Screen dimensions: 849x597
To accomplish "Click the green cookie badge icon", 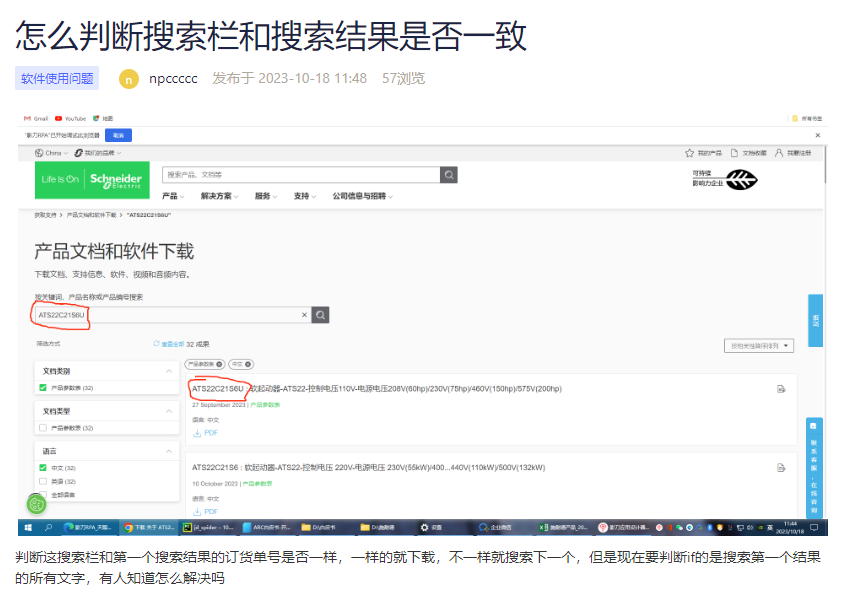I will [x=36, y=504].
